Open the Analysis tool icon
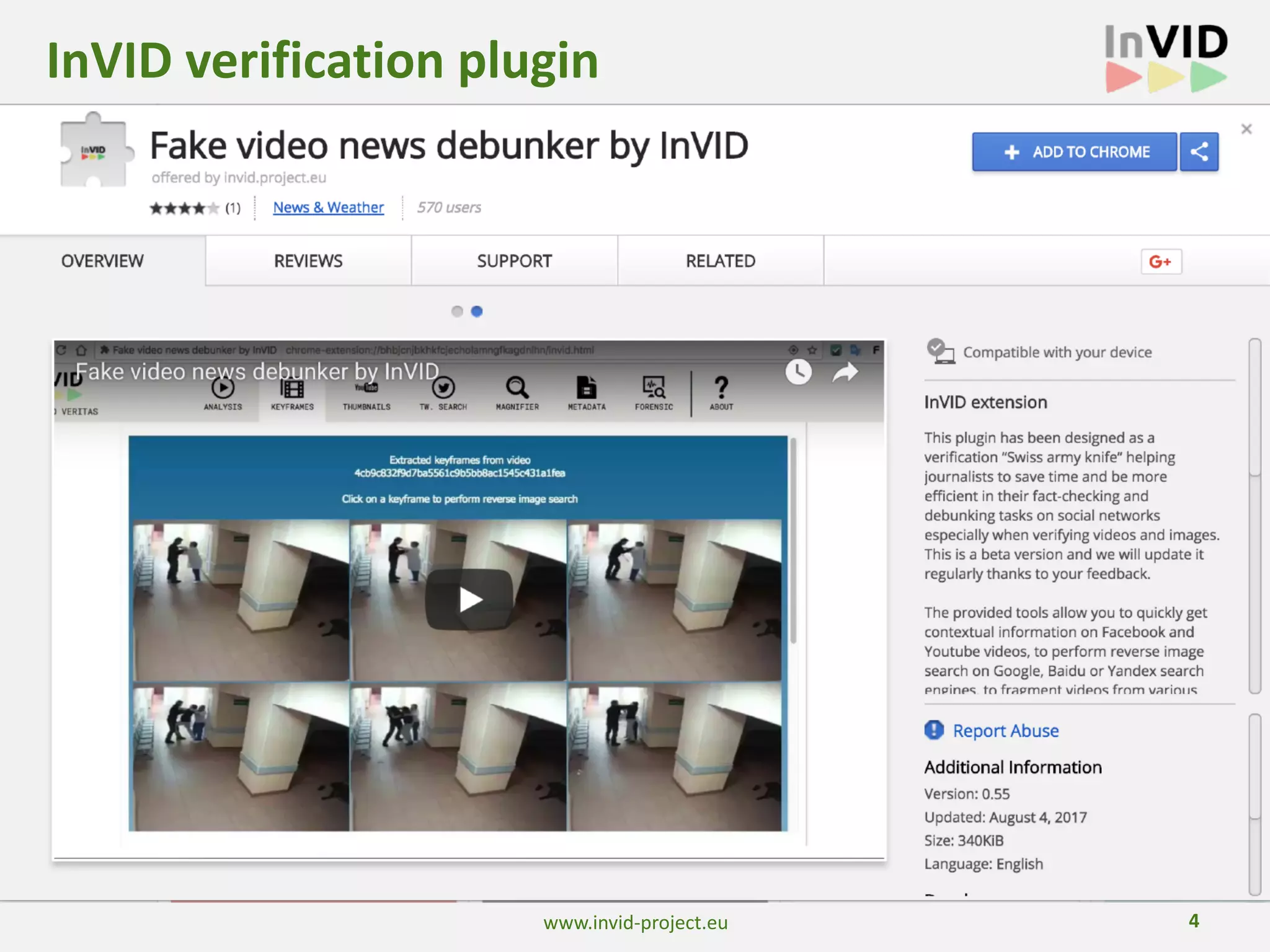 pyautogui.click(x=223, y=394)
